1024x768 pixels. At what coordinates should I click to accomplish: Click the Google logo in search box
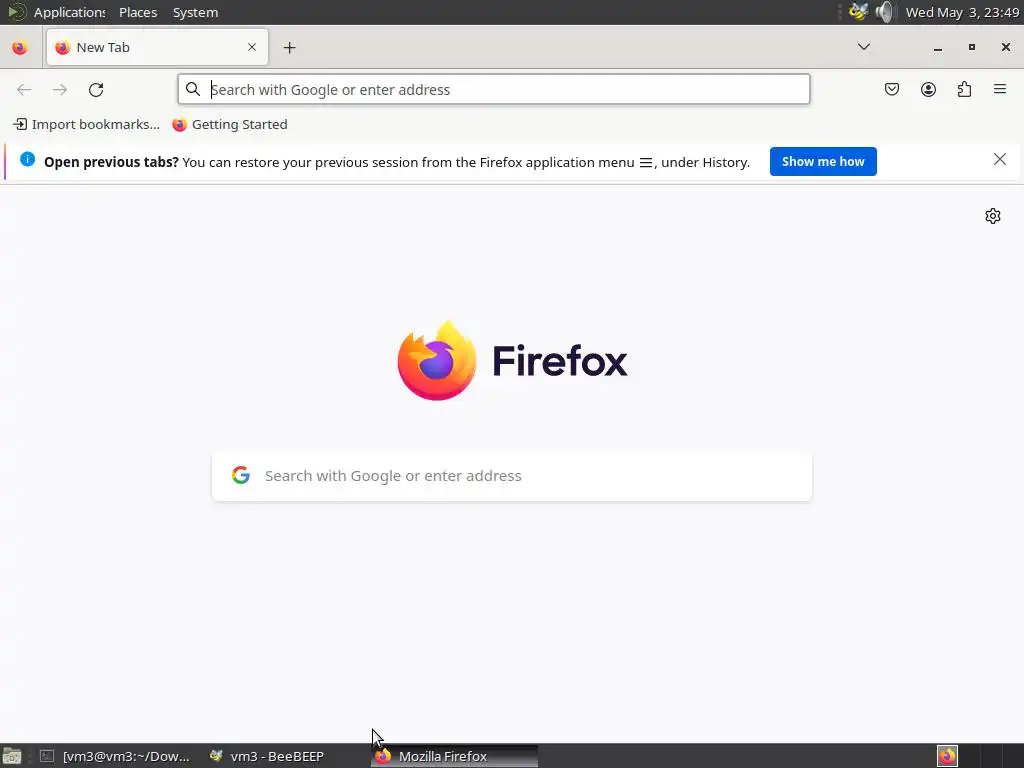(241, 475)
